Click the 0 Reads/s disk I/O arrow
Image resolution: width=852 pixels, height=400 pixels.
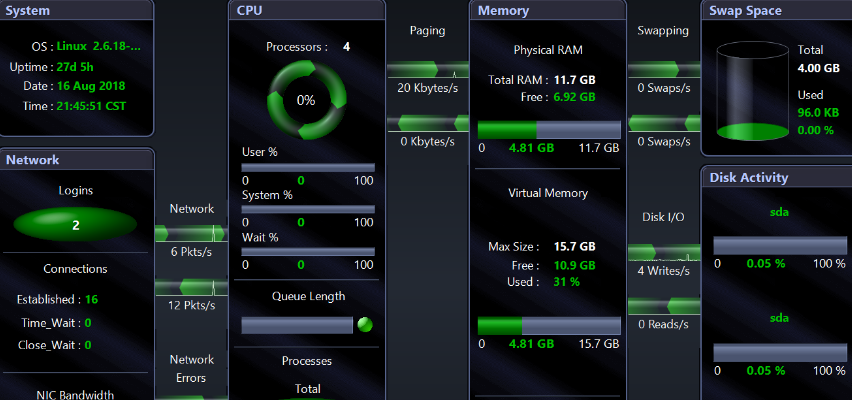pos(663,305)
